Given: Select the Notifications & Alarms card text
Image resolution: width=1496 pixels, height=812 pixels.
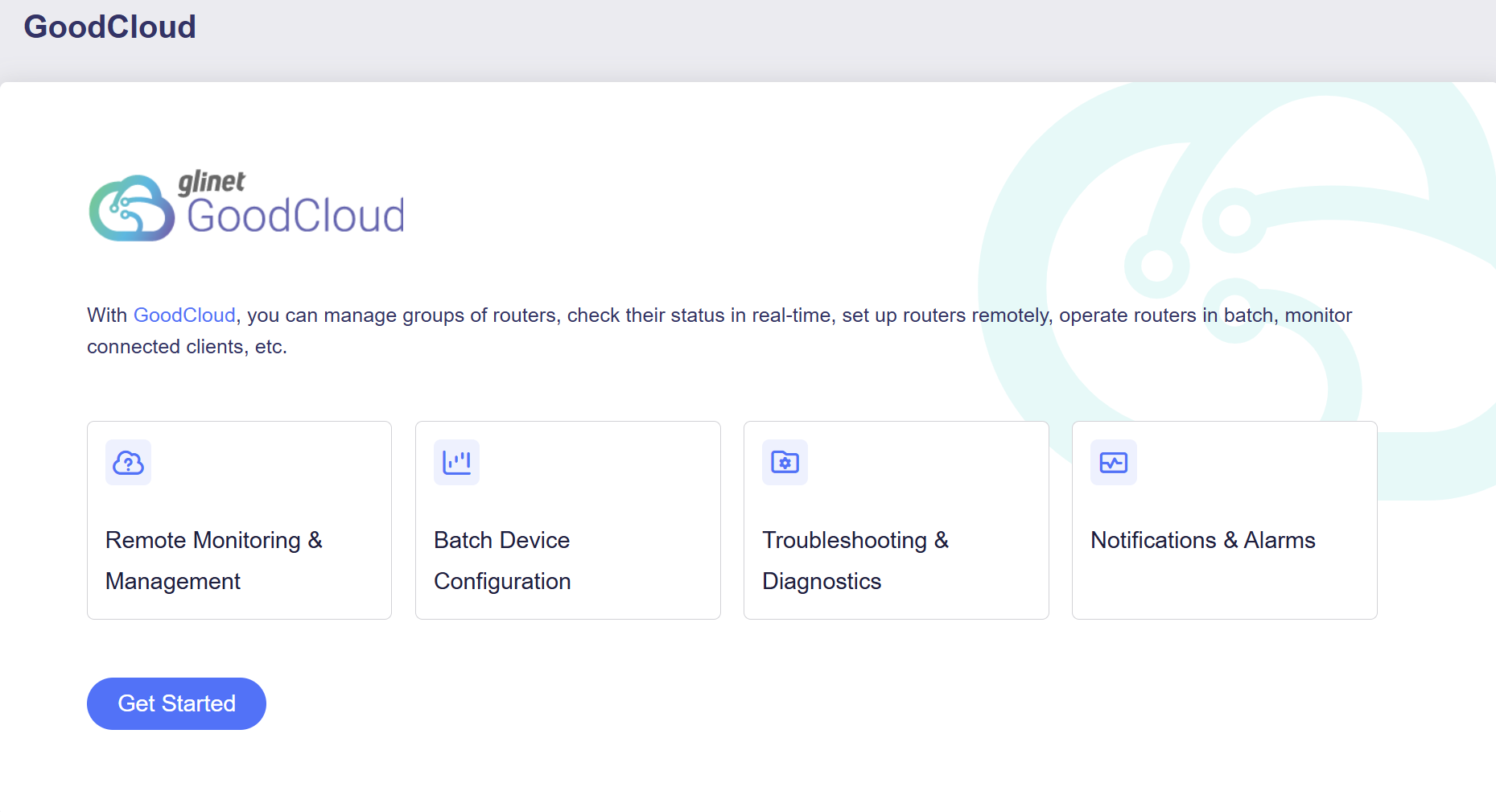Looking at the screenshot, I should coord(1203,540).
